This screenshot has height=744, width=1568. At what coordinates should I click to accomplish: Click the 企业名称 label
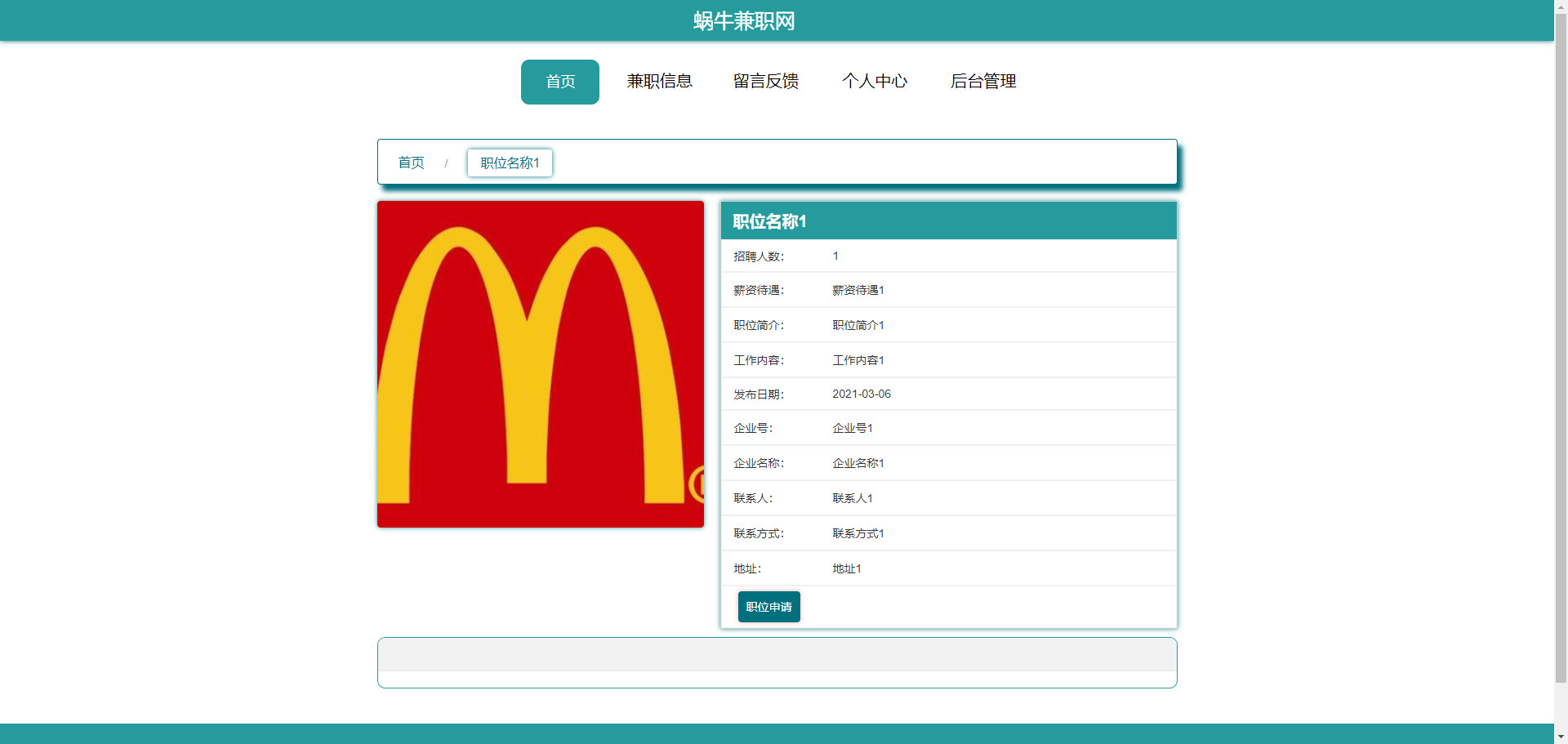click(x=759, y=463)
